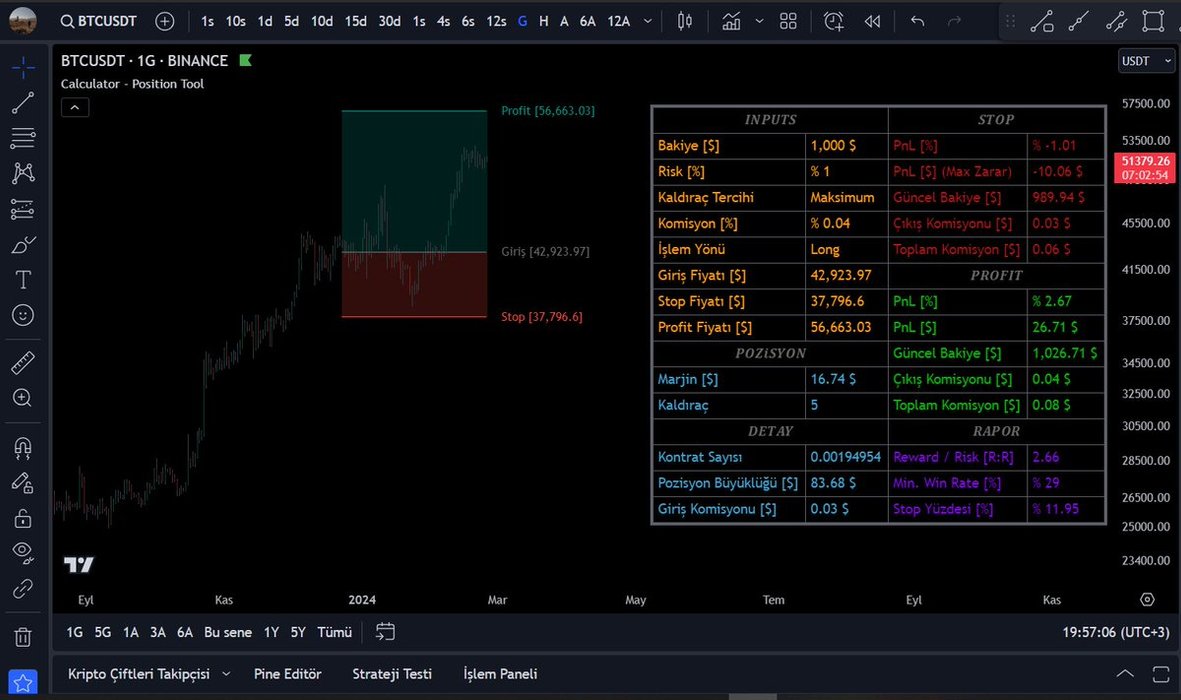Pick the extended line tool in favorites toolbar
This screenshot has width=1181, height=700.
[1079, 21]
